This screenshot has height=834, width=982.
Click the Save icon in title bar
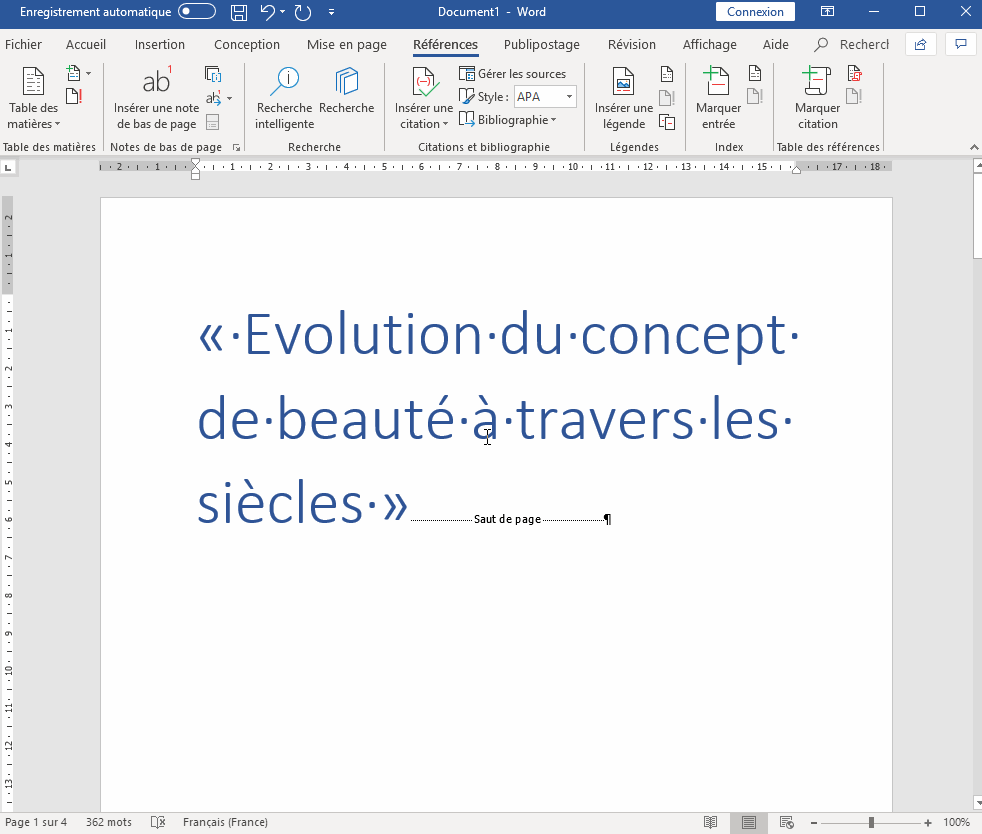pos(238,12)
